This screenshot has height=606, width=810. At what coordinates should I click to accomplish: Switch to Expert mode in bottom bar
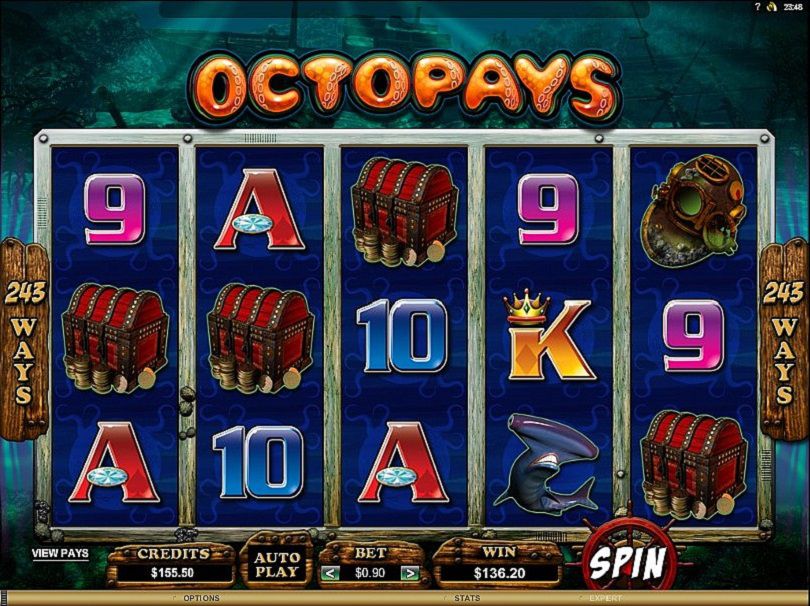605,598
